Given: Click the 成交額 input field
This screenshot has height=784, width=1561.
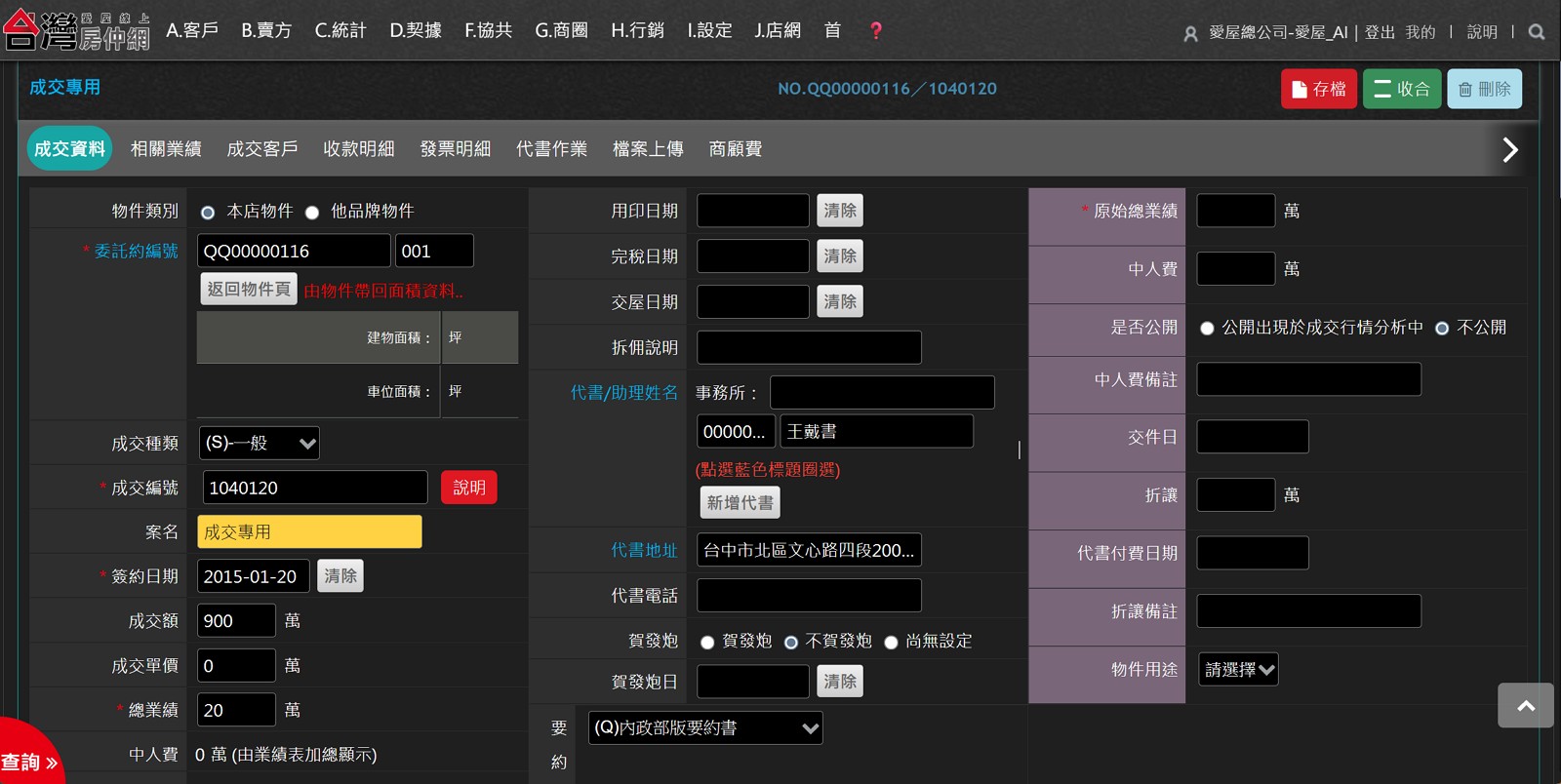Looking at the screenshot, I should point(236,621).
